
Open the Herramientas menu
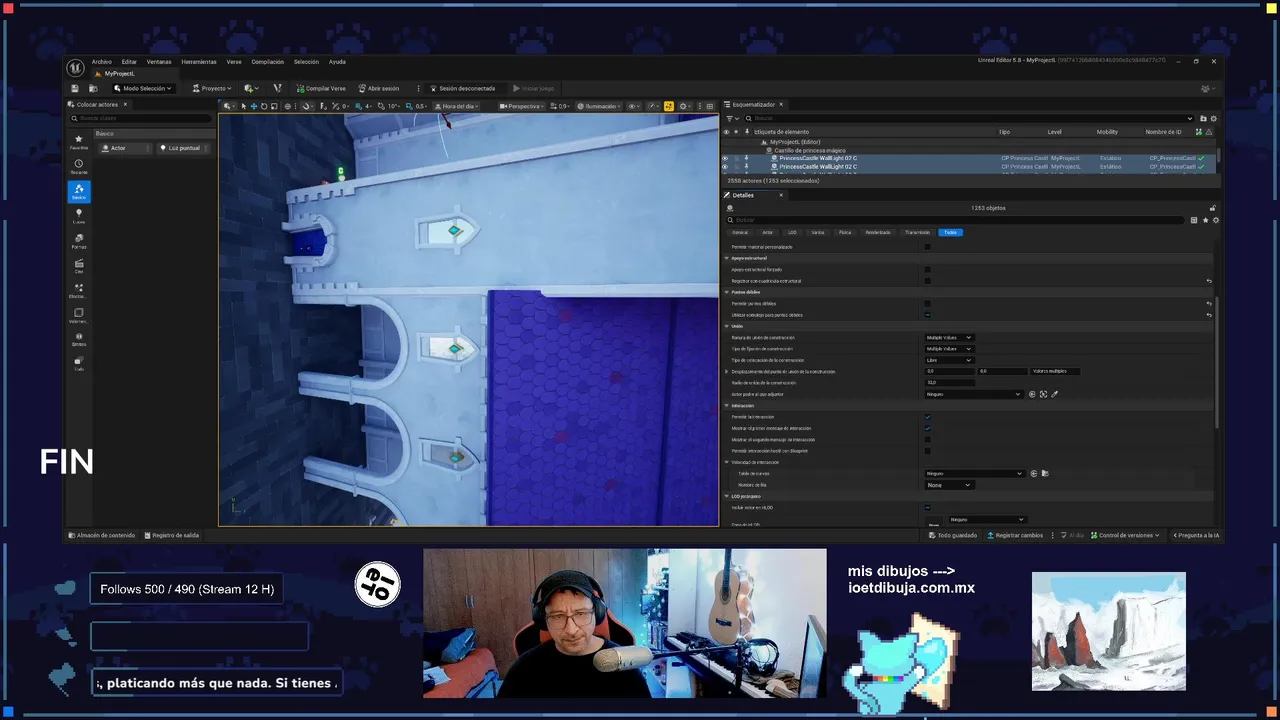tap(199, 62)
